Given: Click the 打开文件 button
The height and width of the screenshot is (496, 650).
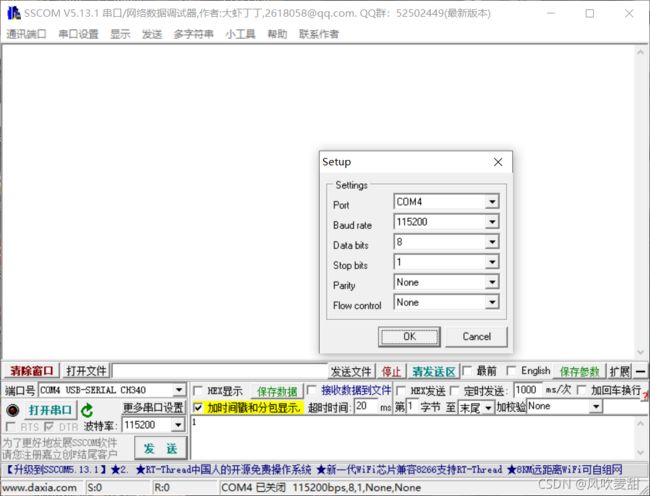Looking at the screenshot, I should coord(86,371).
